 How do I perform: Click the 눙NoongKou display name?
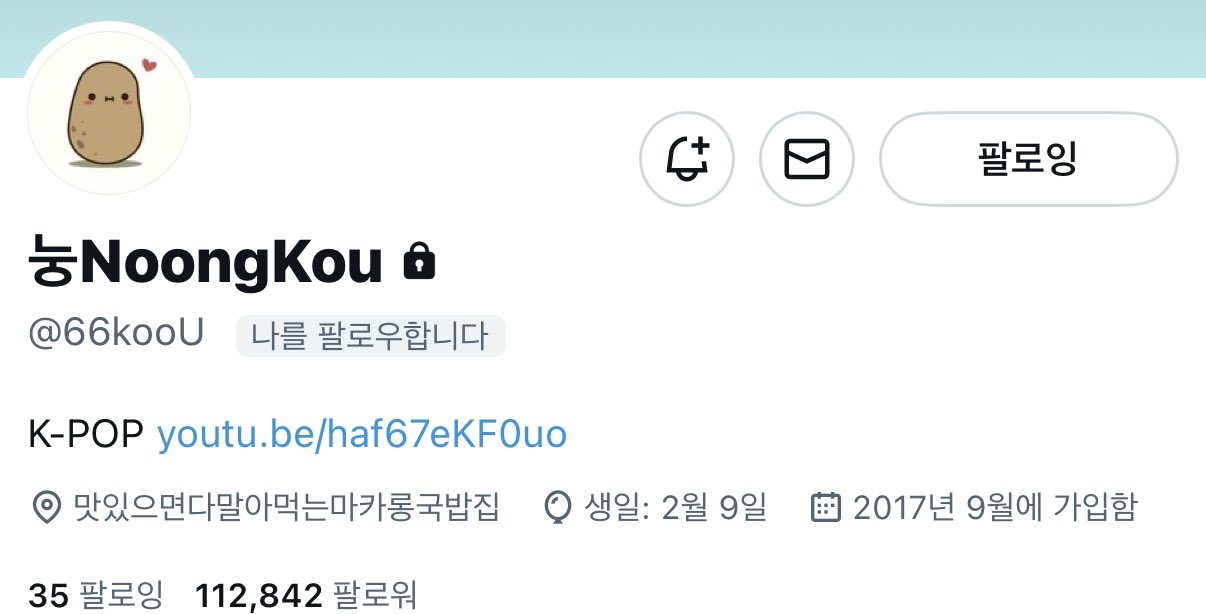(206, 263)
